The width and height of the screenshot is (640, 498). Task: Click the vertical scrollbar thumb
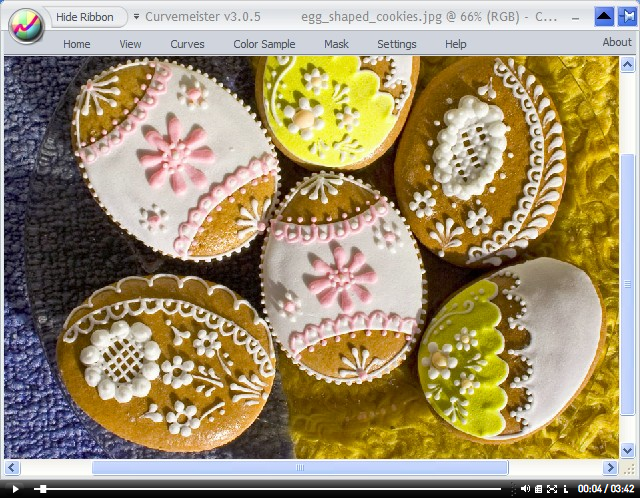(x=627, y=285)
